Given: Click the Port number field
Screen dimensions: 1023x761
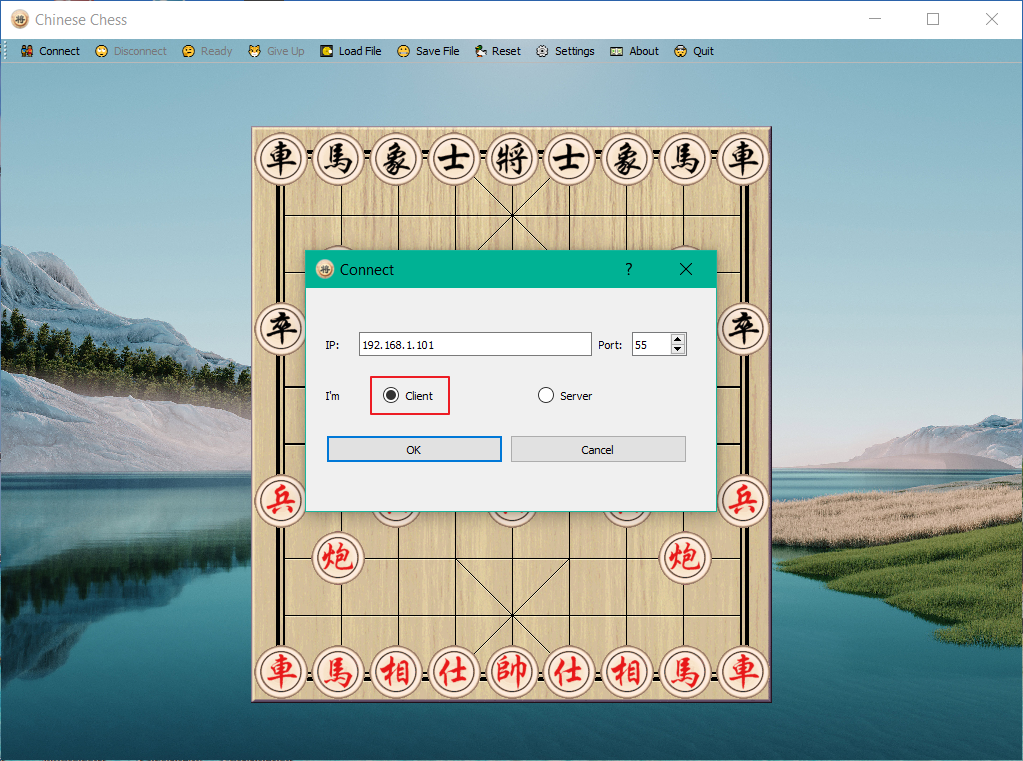Looking at the screenshot, I should [x=649, y=345].
